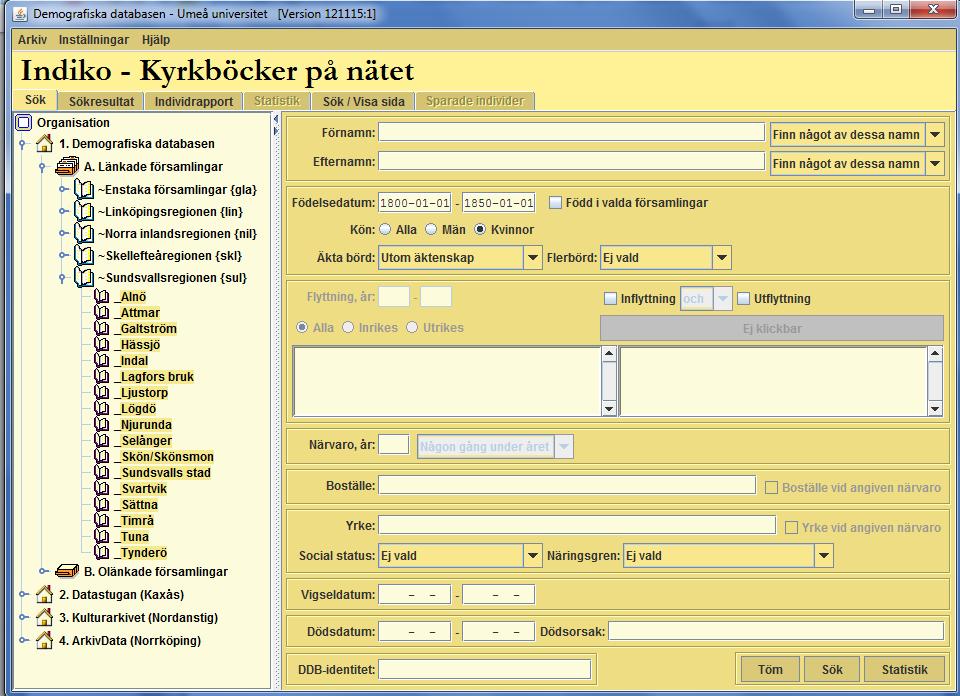Select the Svartvik parish in tree
The height and width of the screenshot is (696, 960).
144,488
